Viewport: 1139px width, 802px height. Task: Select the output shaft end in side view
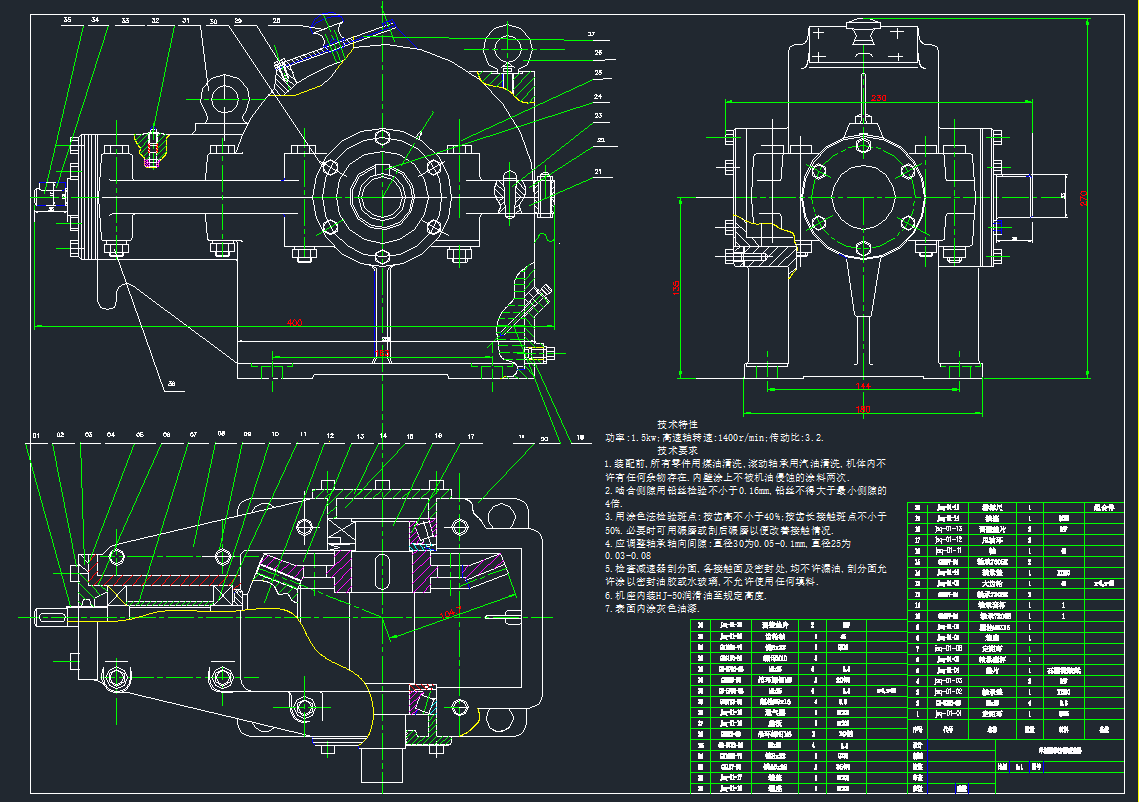tap(1042, 192)
